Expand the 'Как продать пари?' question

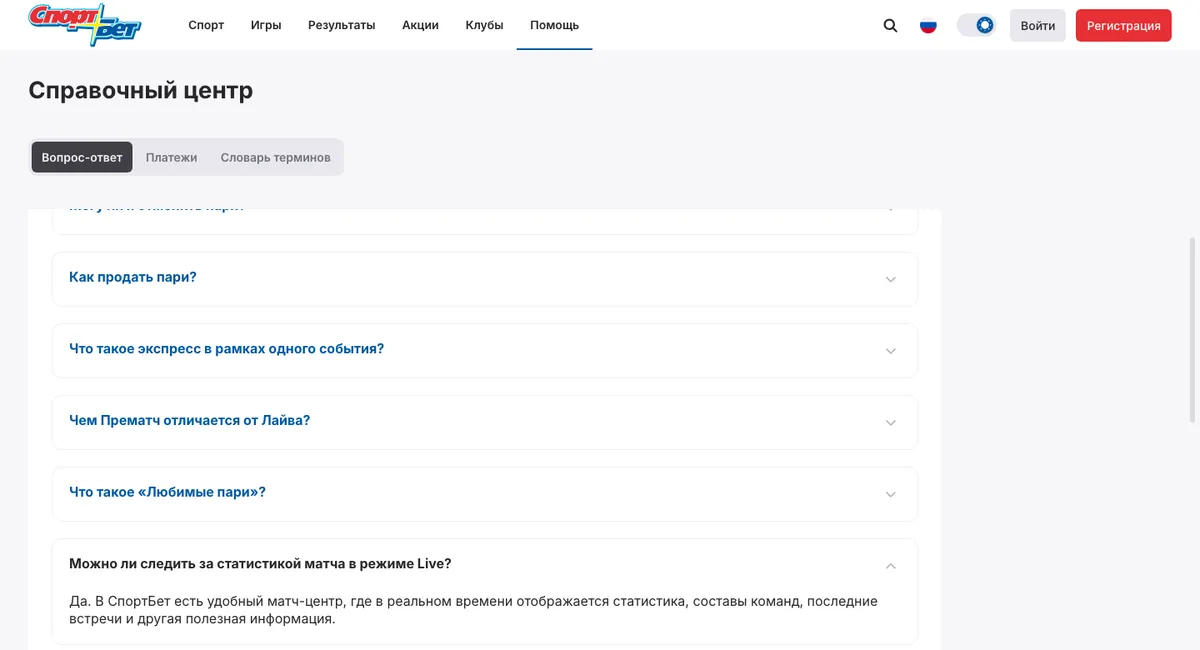485,278
